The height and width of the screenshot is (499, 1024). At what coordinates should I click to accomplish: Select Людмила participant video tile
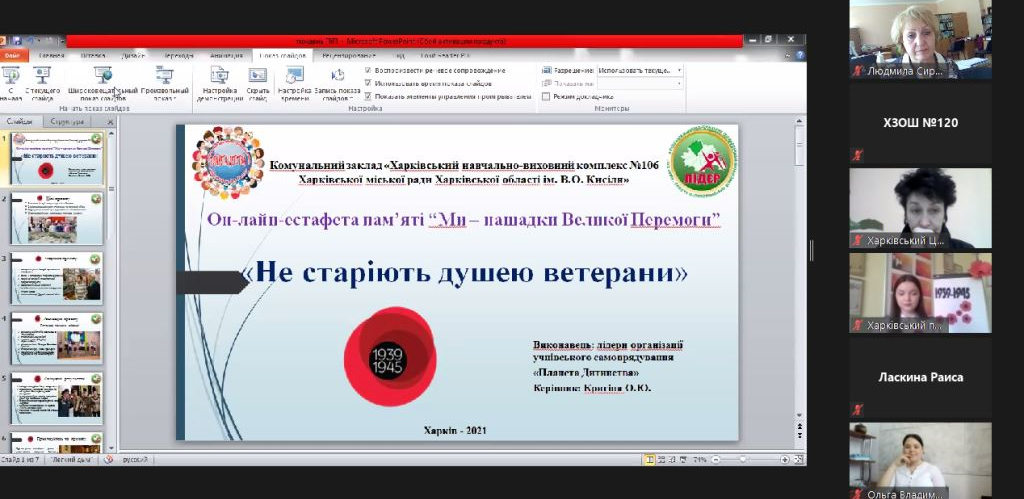(920, 40)
